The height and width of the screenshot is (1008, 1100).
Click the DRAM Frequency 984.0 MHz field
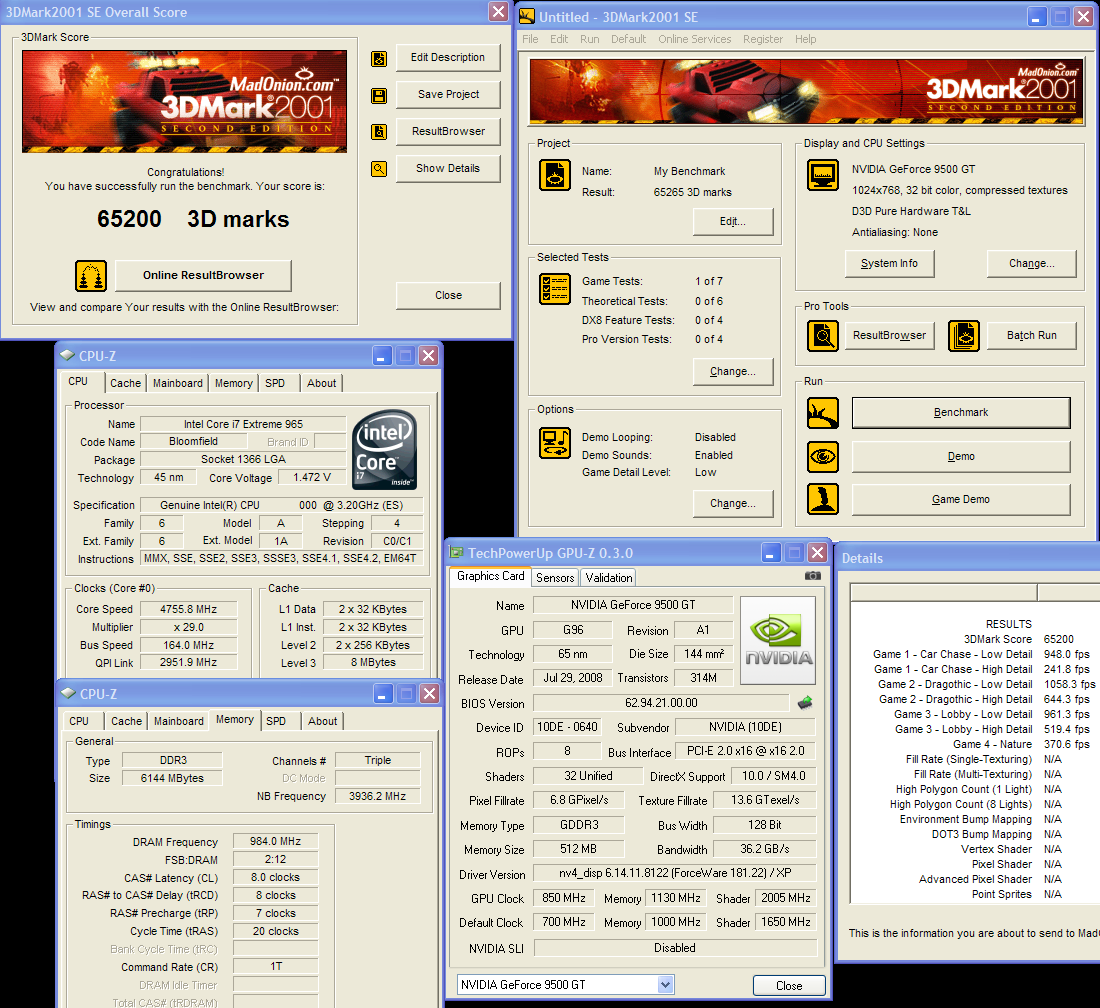(x=276, y=841)
